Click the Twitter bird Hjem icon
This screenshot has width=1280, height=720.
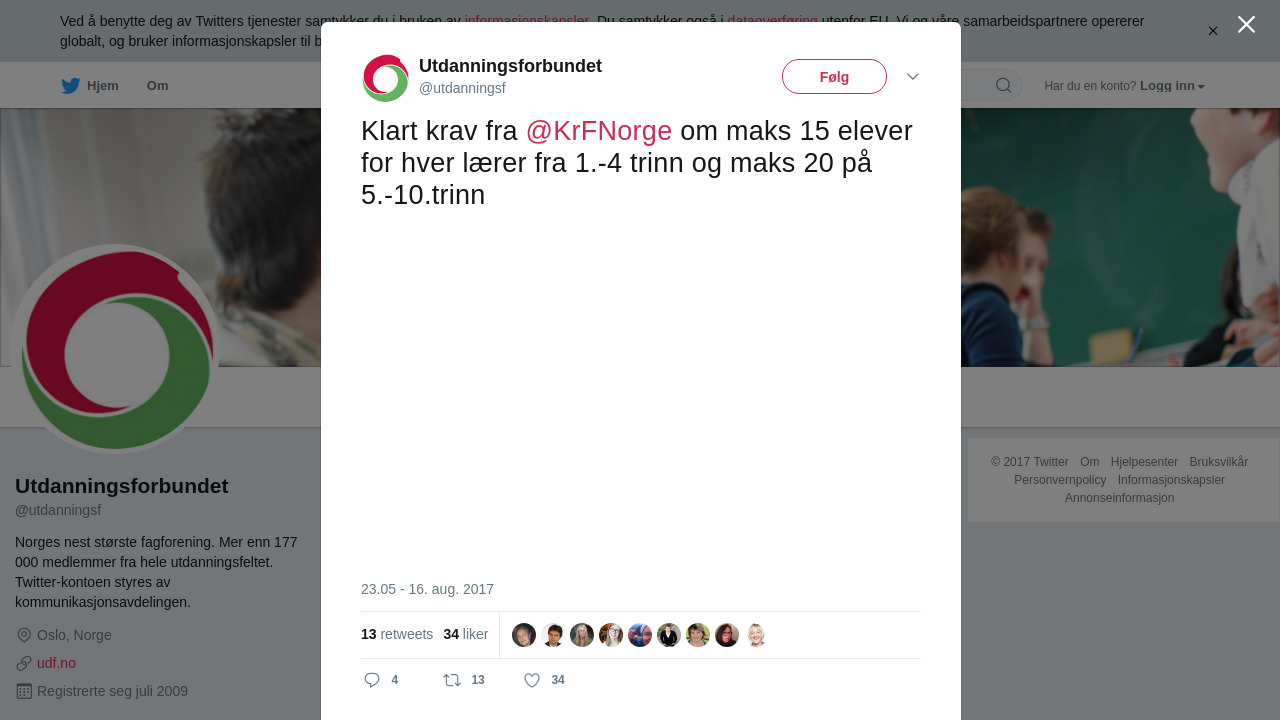pos(70,86)
